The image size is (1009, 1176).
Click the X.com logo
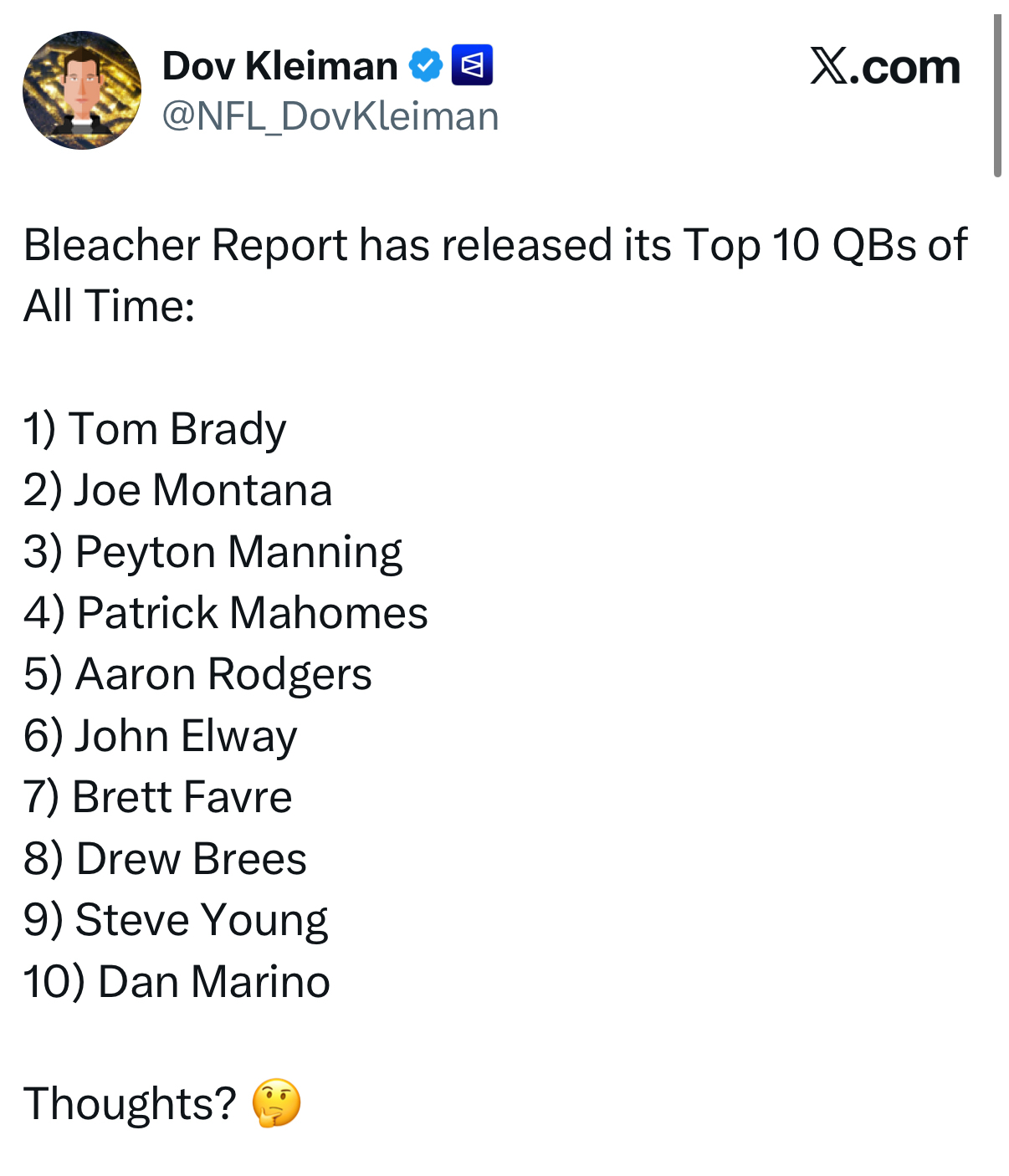click(884, 67)
